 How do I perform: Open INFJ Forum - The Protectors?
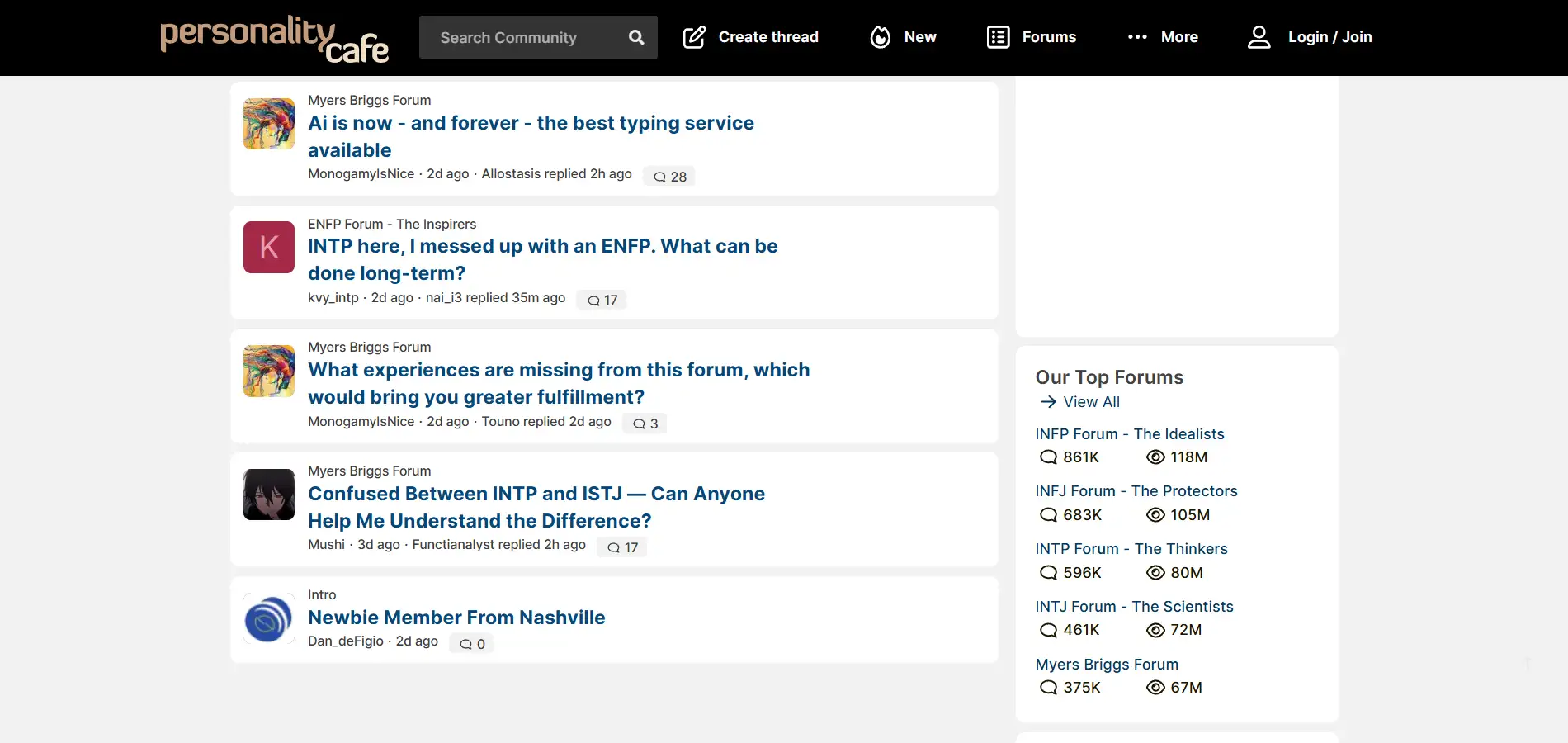pos(1136,491)
